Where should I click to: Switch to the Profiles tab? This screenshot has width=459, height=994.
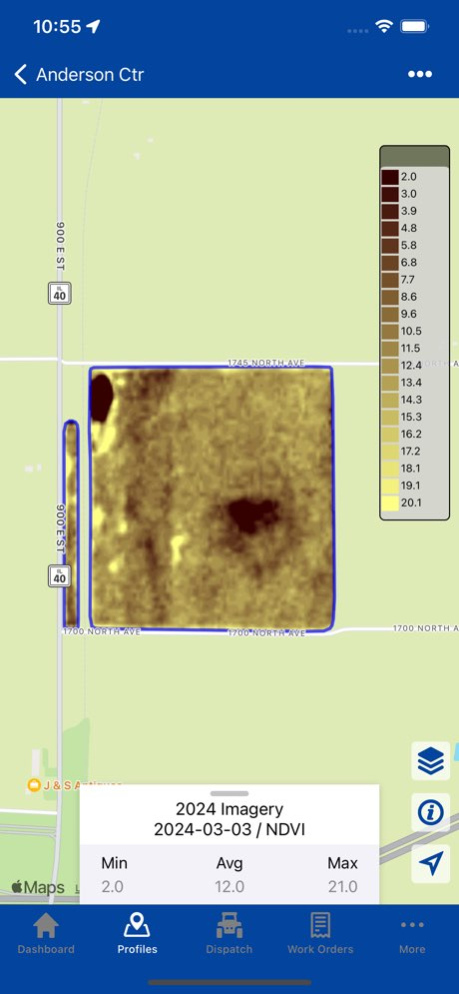pyautogui.click(x=137, y=934)
